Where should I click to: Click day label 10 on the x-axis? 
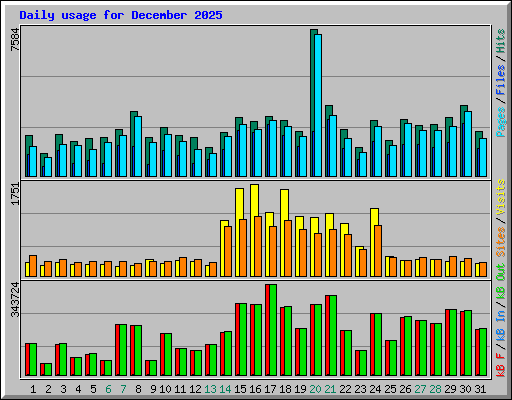165,389
